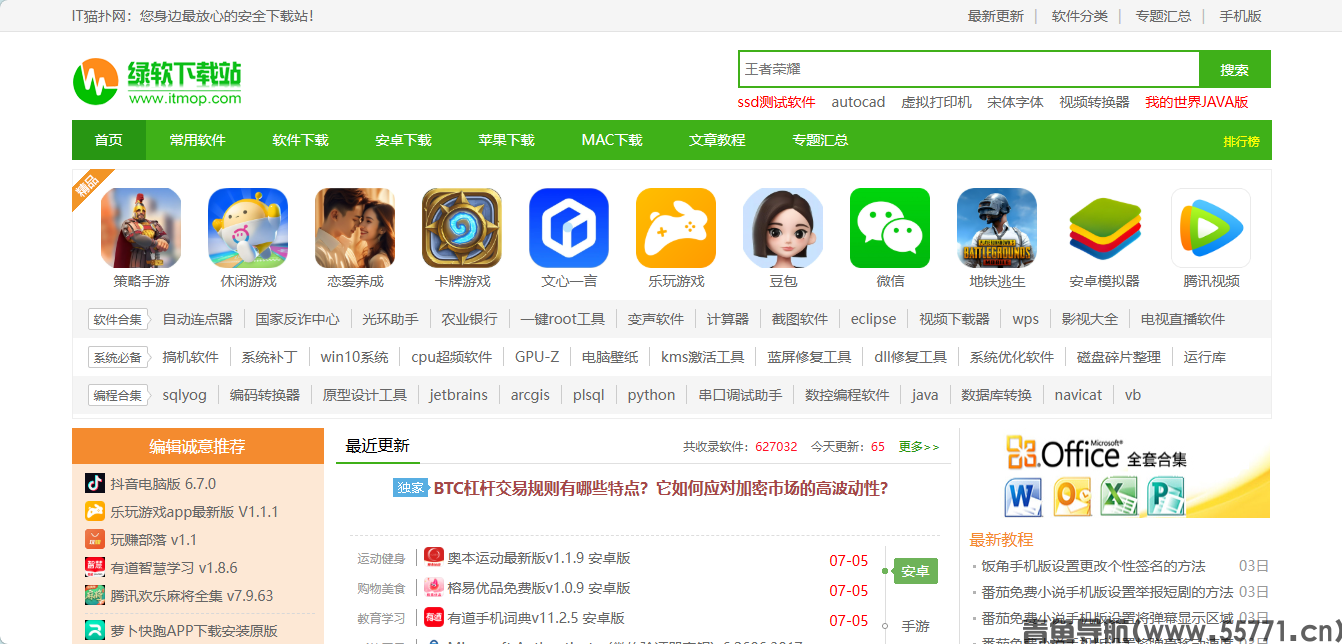The height and width of the screenshot is (644, 1342).
Task: Open the GPU-Z link
Action: (537, 357)
